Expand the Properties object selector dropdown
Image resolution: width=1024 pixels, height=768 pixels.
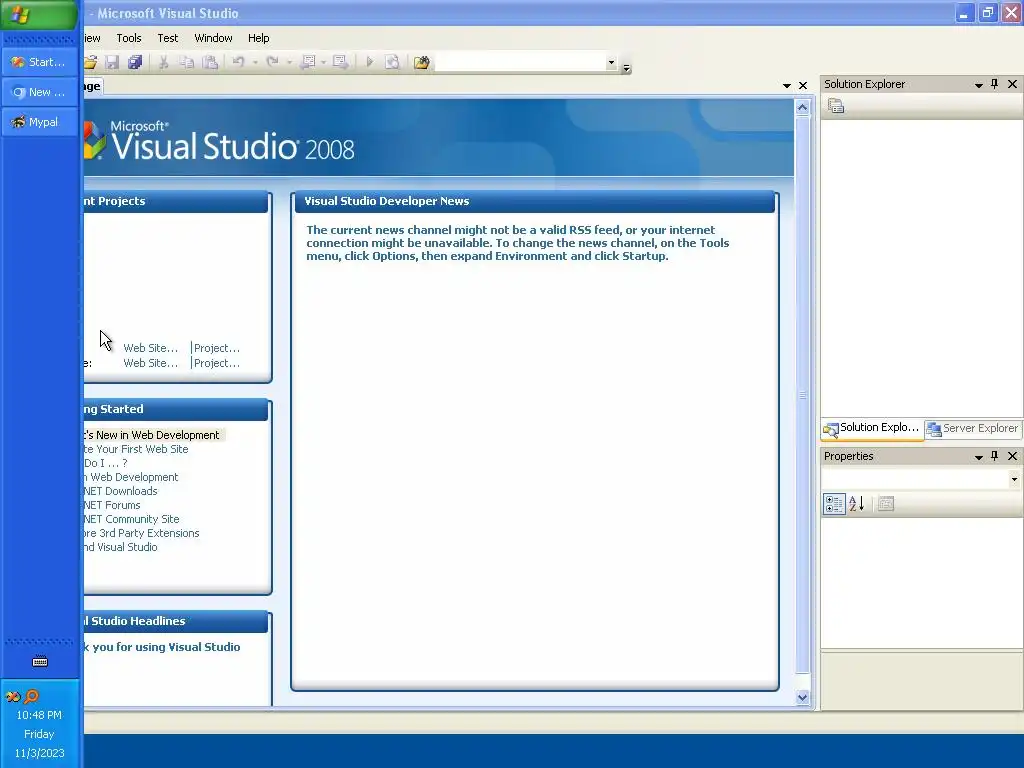[x=1014, y=479]
